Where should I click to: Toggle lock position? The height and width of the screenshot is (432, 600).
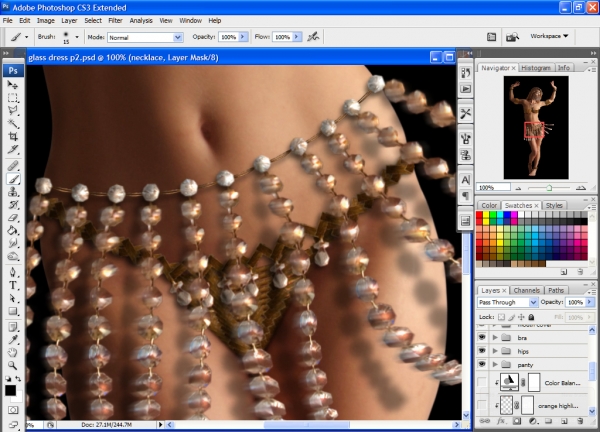pos(521,317)
